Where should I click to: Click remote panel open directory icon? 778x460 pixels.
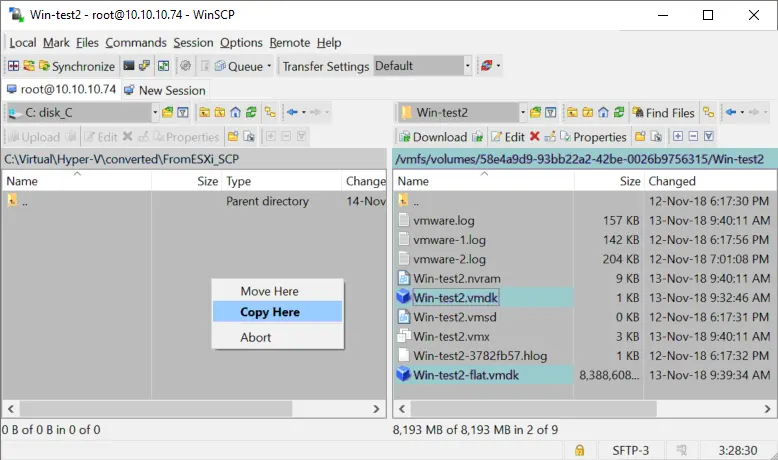coord(535,113)
